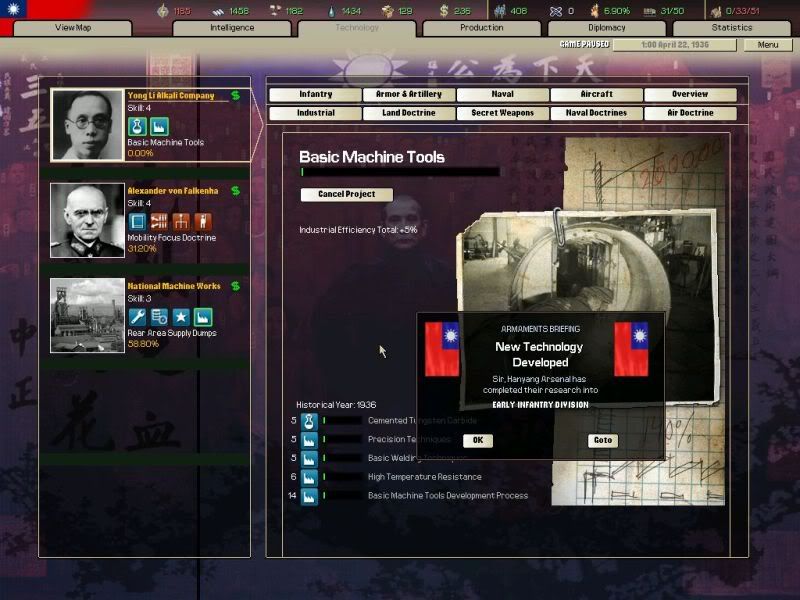Open the Production tab
Screen dimensions: 800x600
pyautogui.click(x=481, y=28)
